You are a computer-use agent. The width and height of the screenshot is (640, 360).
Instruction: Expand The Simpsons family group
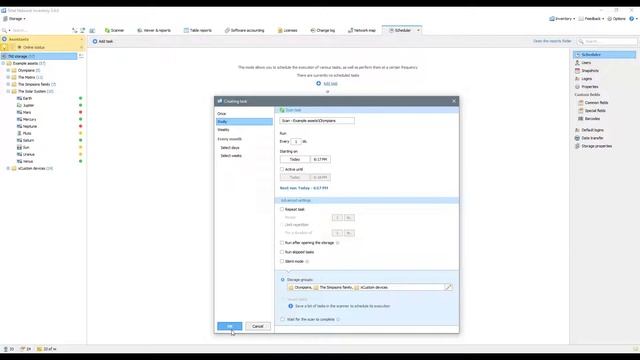8,84
